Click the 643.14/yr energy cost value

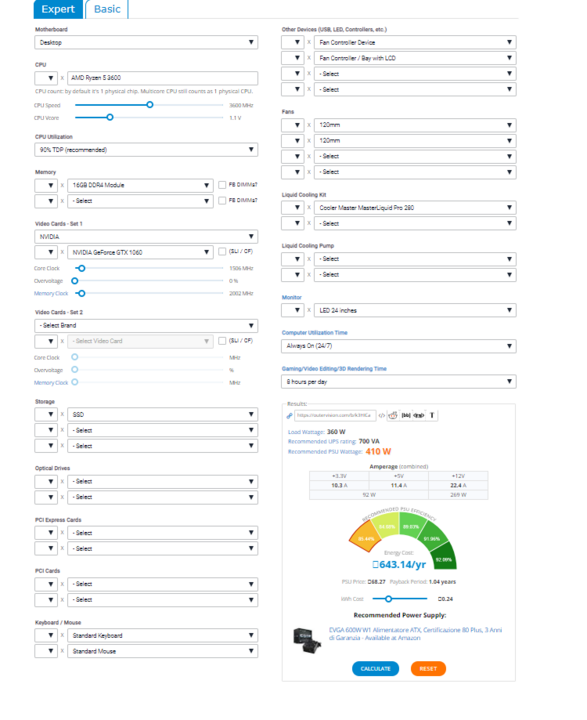[399, 564]
